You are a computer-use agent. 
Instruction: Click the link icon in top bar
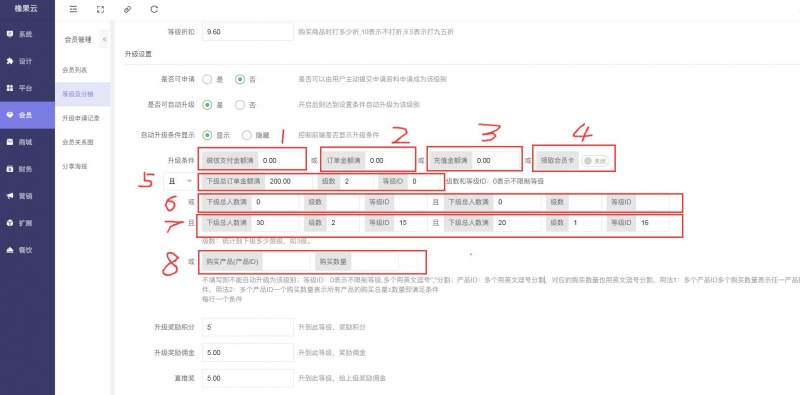point(128,9)
